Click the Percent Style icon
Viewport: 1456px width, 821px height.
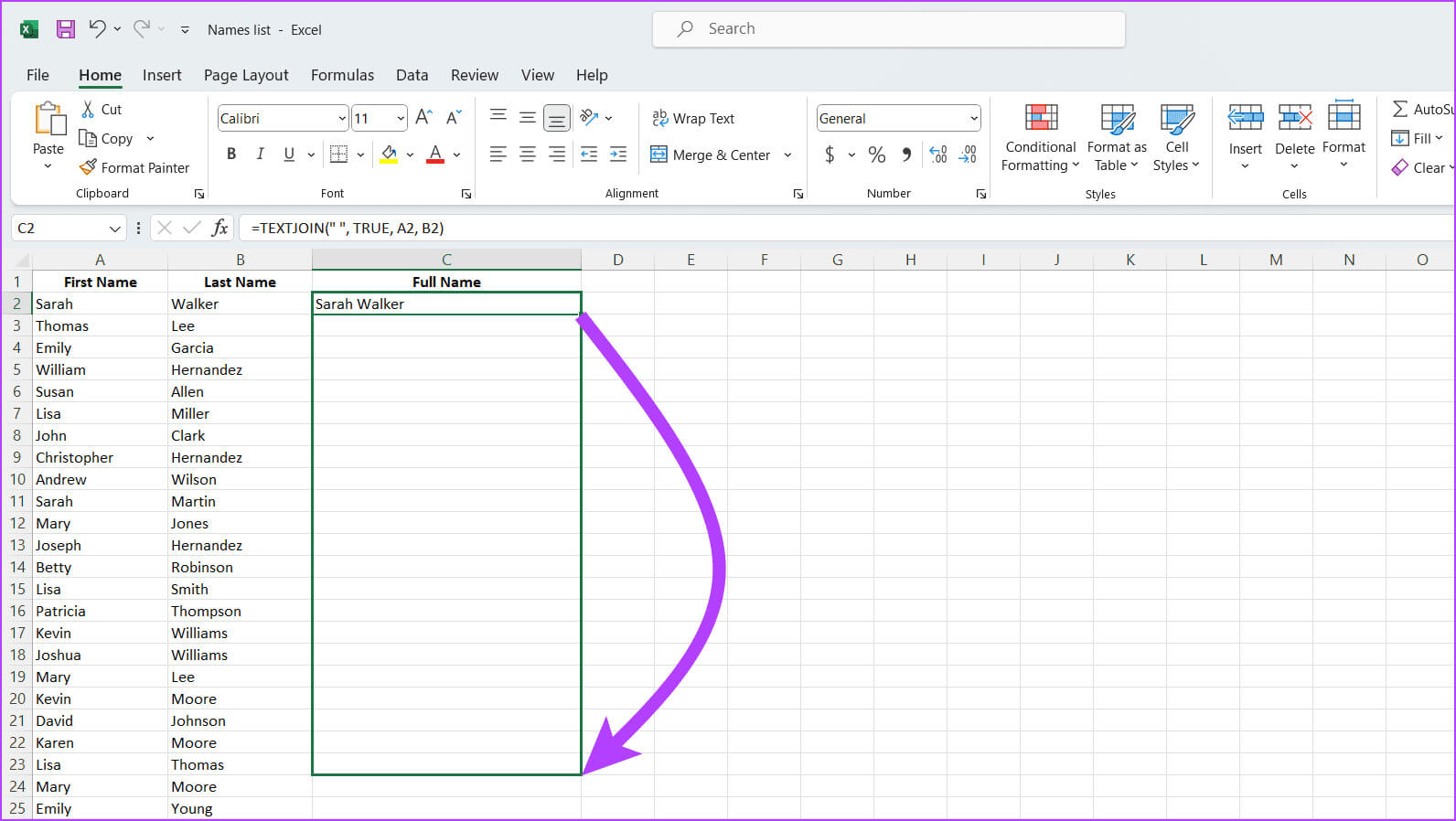876,155
